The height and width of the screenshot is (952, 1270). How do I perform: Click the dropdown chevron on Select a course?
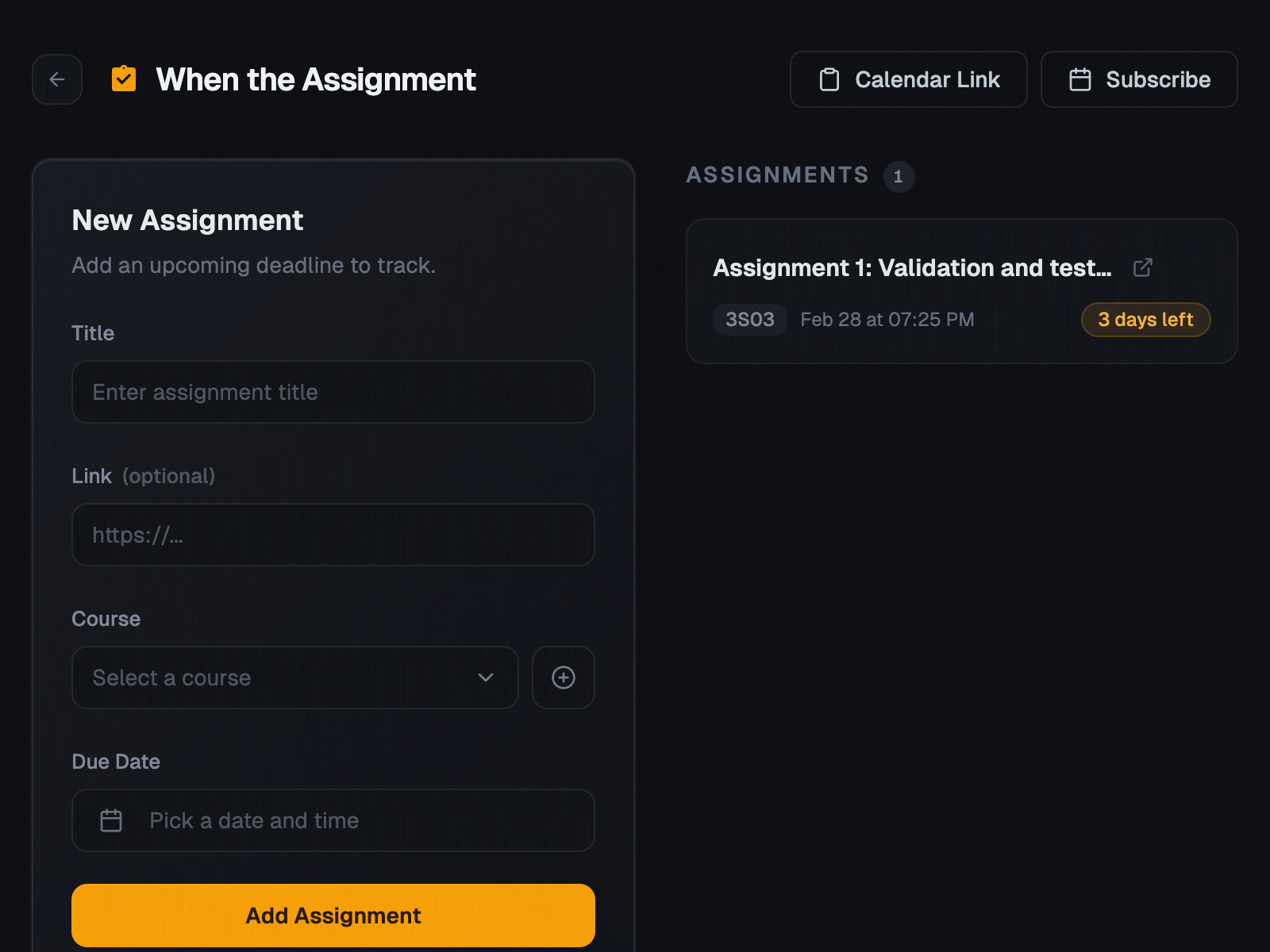point(486,678)
